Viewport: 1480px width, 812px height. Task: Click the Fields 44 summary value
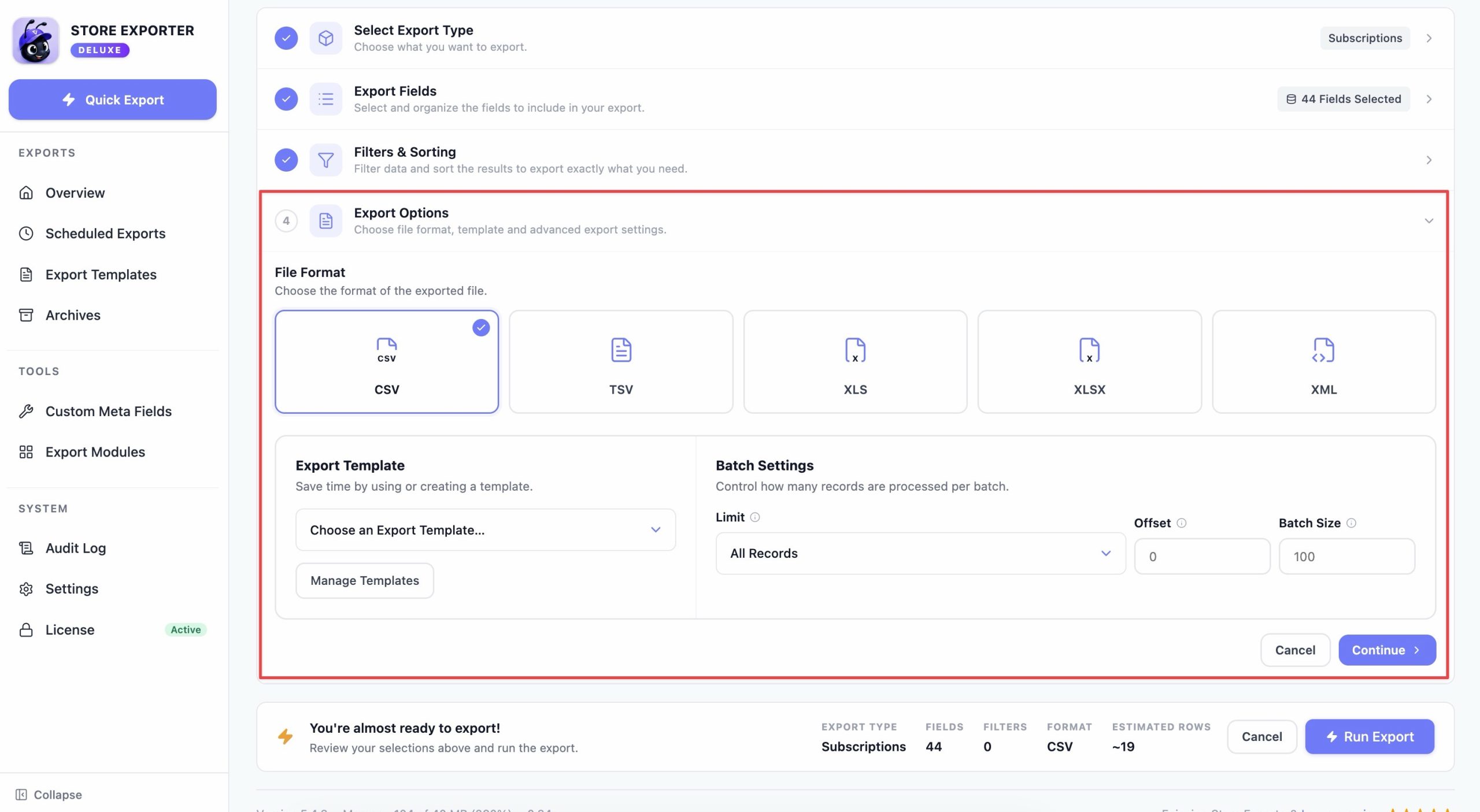[934, 747]
